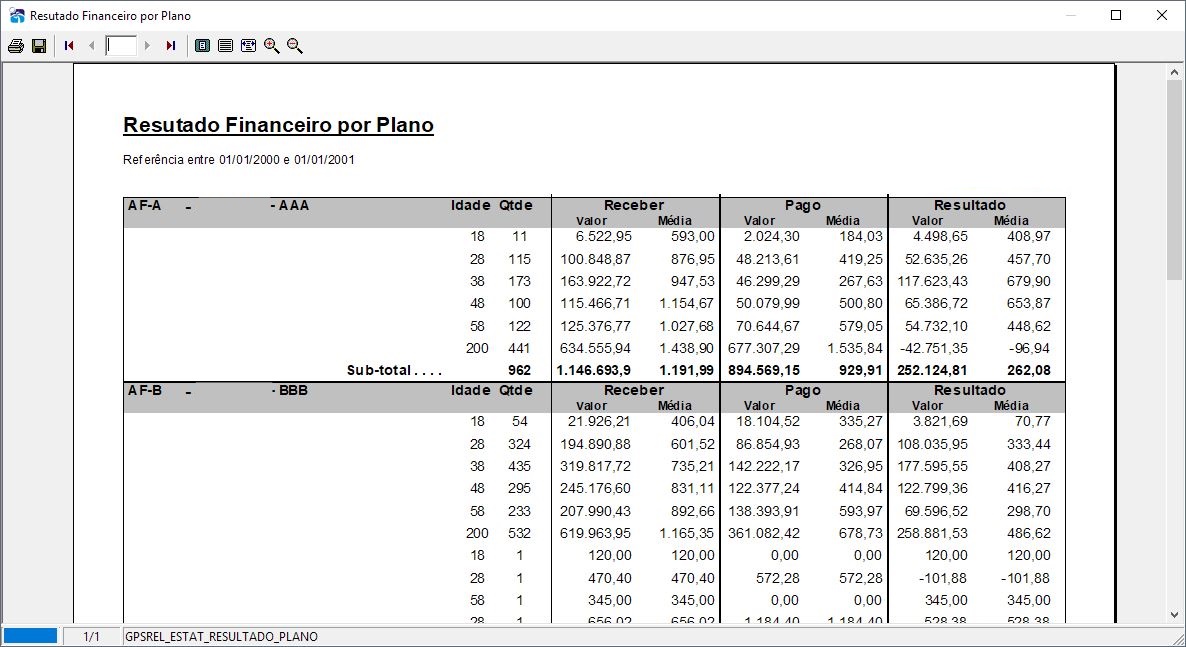
Task: Select the value 619.963,95
Action: (x=595, y=533)
